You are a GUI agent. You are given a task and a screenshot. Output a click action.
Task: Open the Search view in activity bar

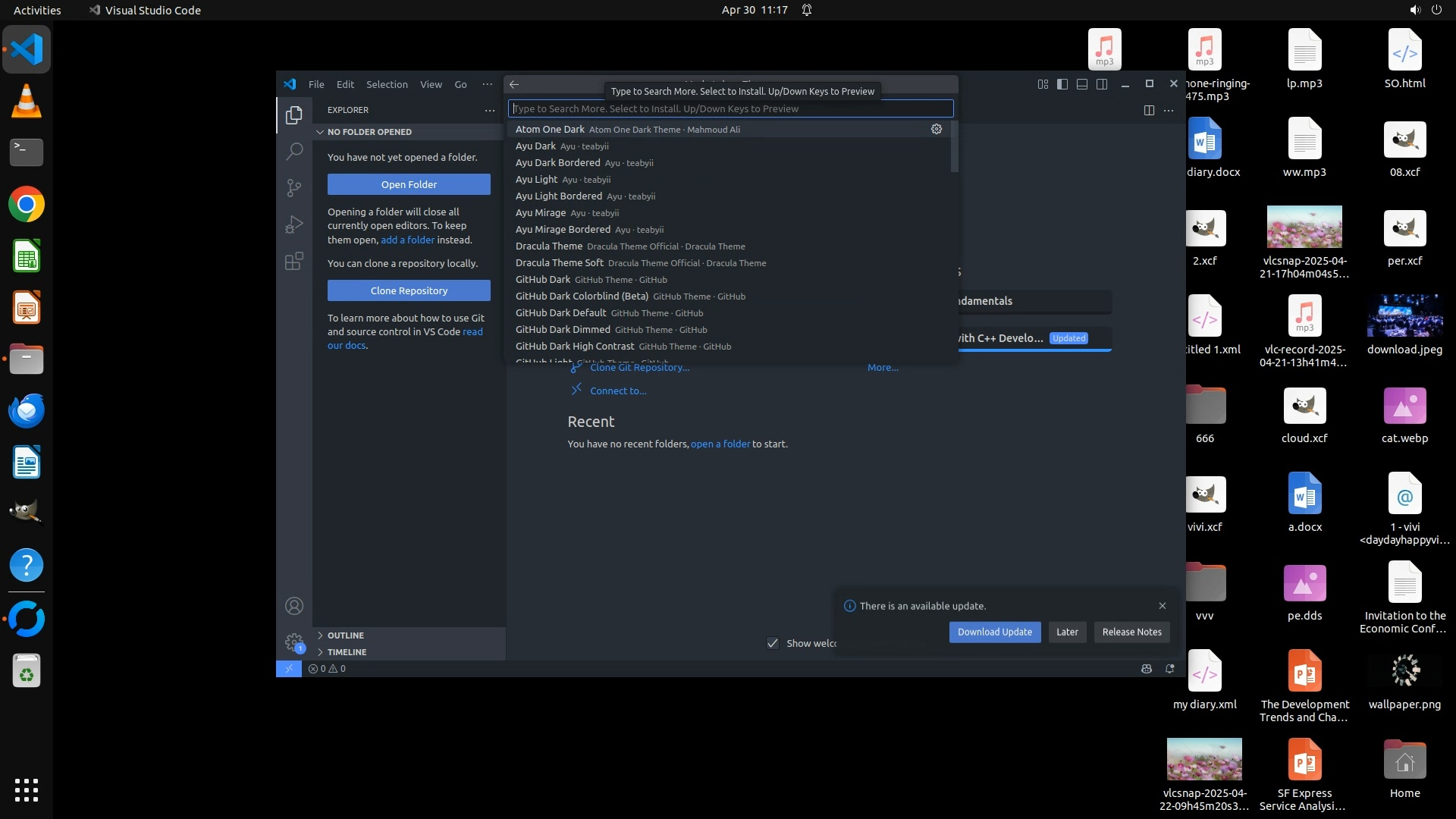(x=294, y=151)
